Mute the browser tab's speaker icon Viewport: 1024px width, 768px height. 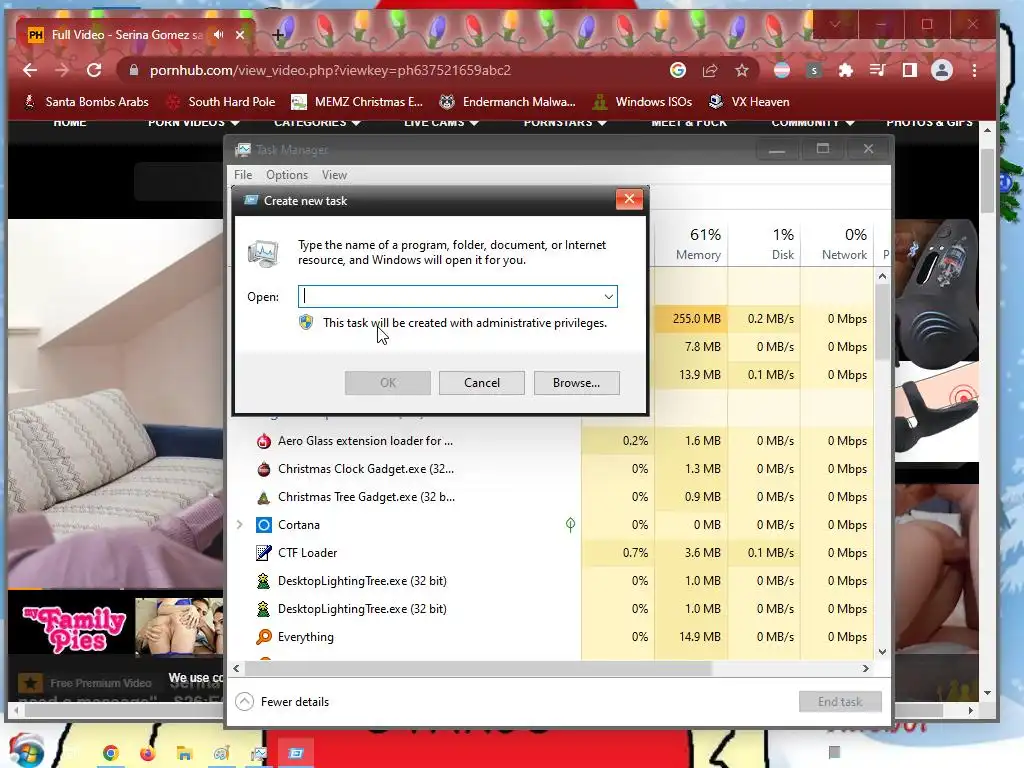coord(218,35)
